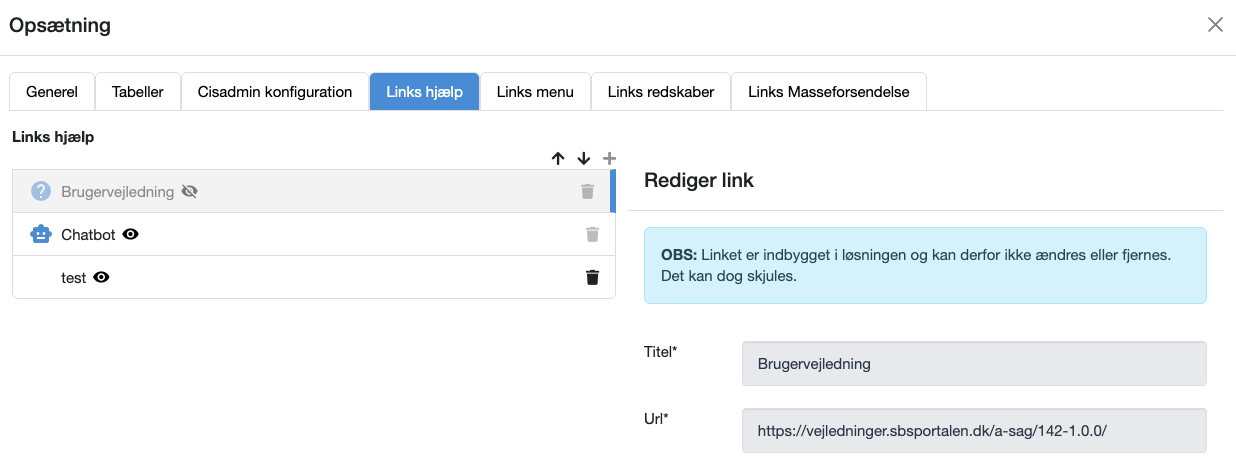Screen dimensions: 1236x465
Task: Click the Titel input field
Action: coord(974,364)
